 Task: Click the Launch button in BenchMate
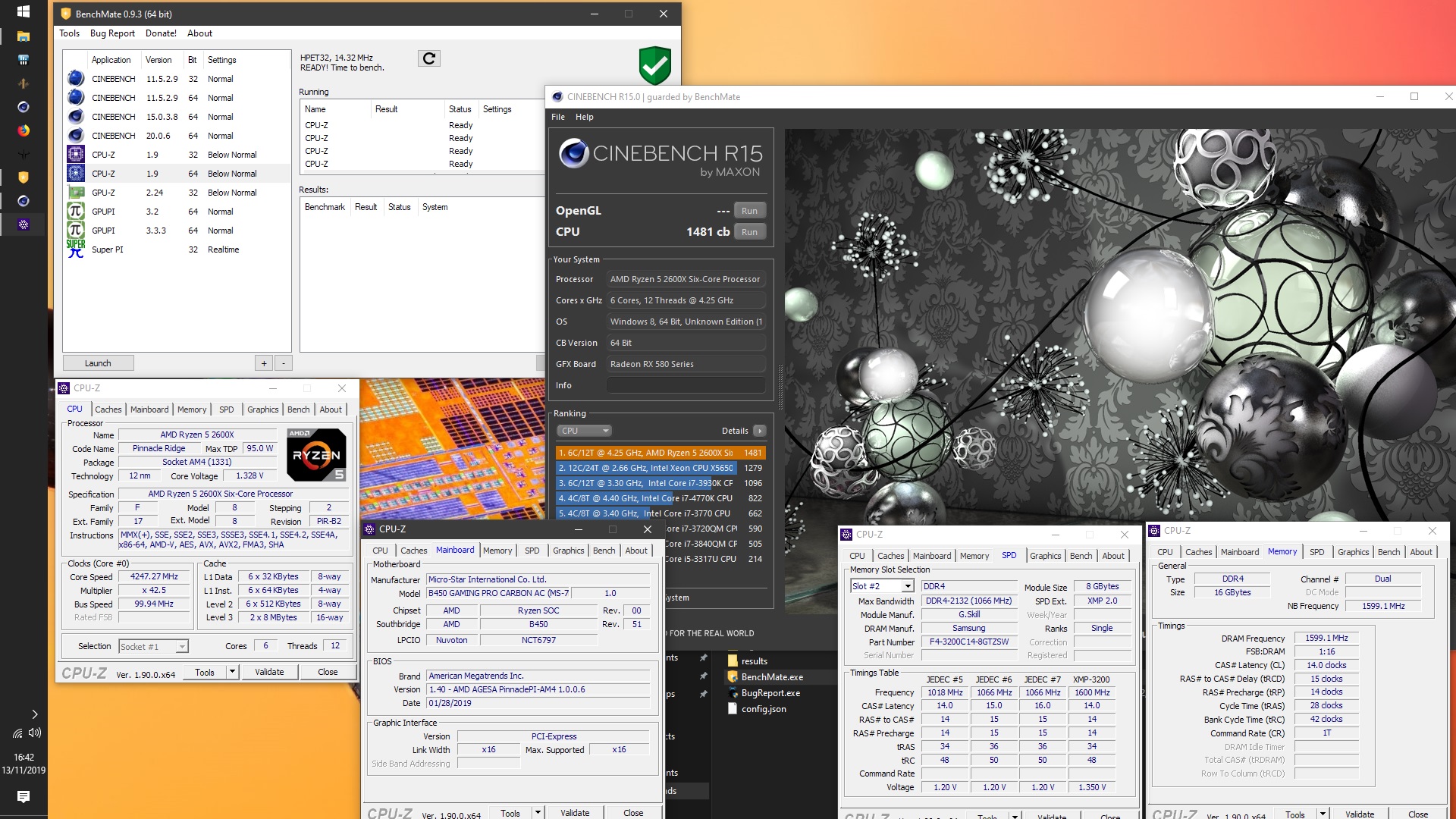98,363
